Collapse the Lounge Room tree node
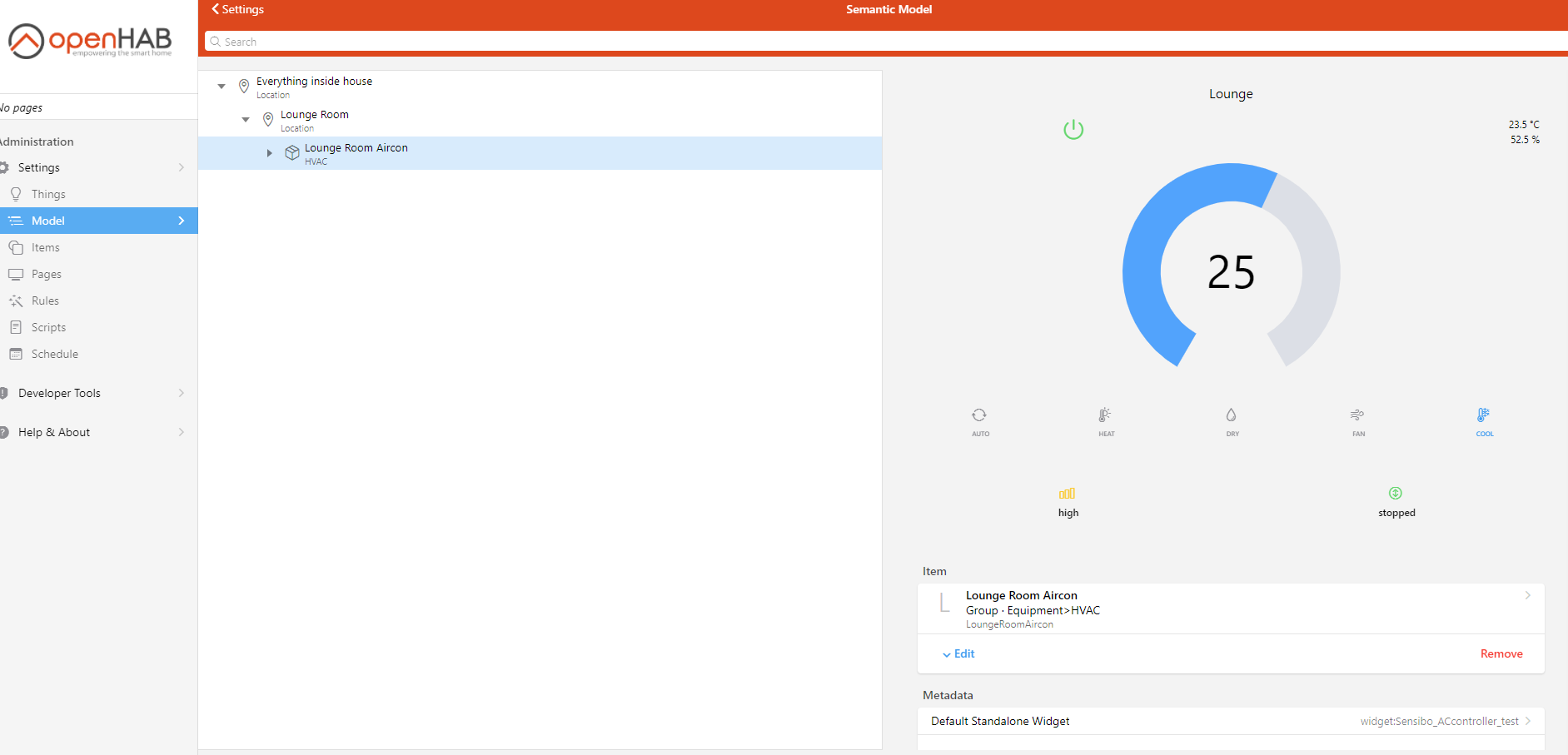The height and width of the screenshot is (755, 1568). [x=246, y=120]
